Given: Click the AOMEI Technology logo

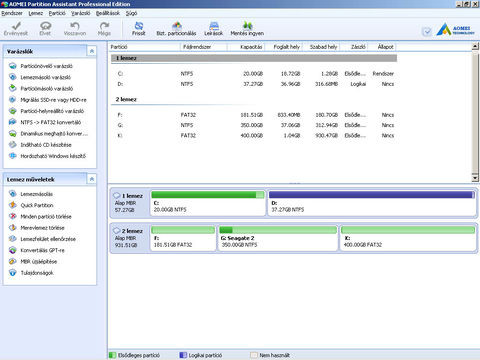Looking at the screenshot, I should (456, 30).
